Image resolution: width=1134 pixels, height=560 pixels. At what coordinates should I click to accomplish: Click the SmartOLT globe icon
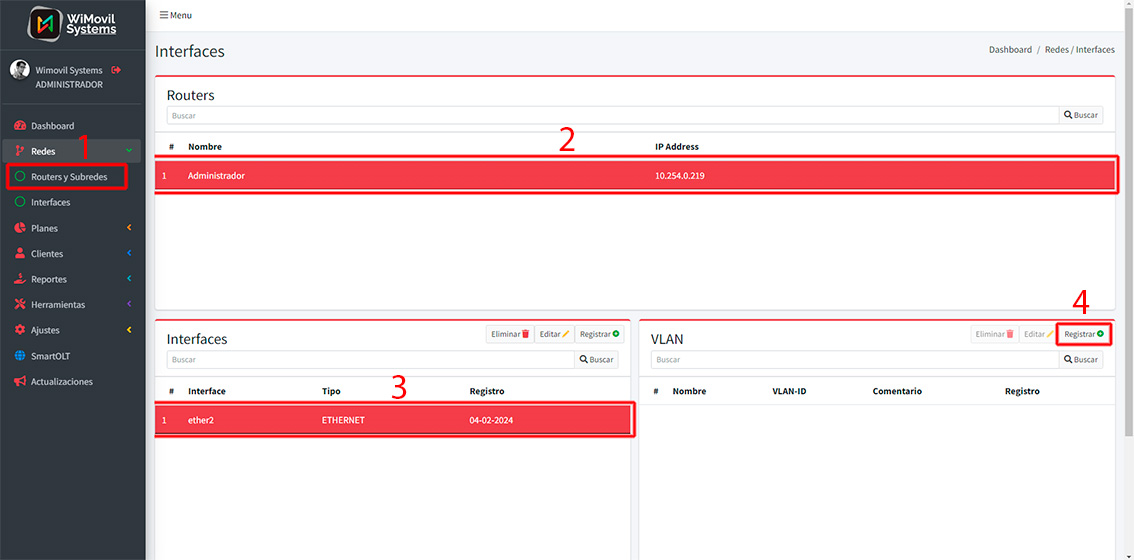tap(20, 356)
